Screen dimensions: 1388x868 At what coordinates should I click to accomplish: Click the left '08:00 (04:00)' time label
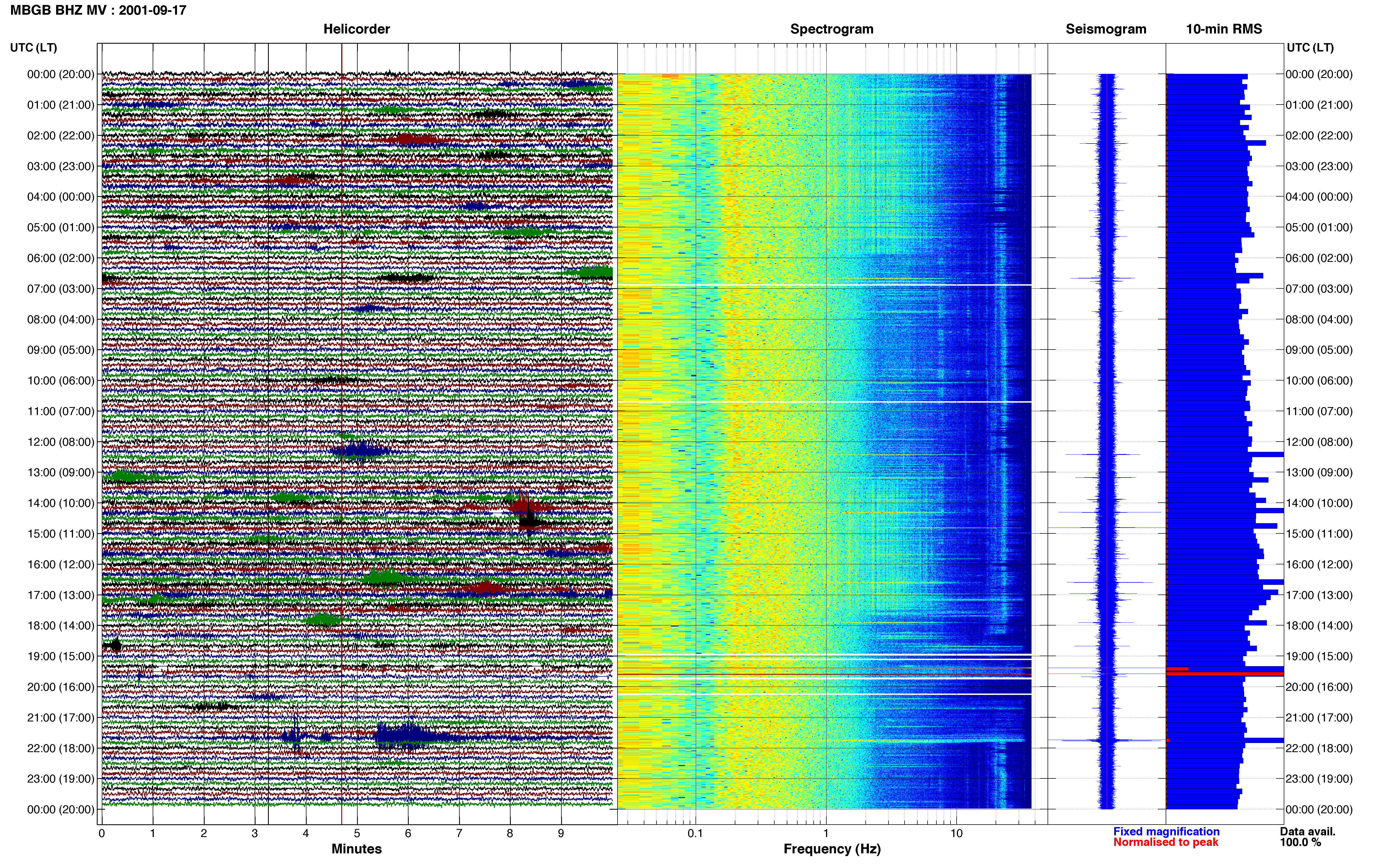(61, 319)
